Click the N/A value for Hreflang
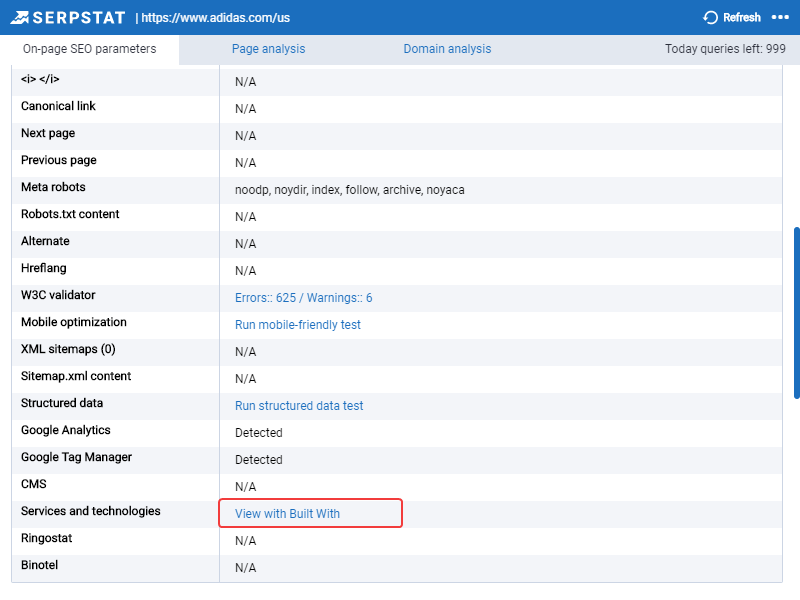Image resolution: width=800 pixels, height=600 pixels. [x=245, y=271]
